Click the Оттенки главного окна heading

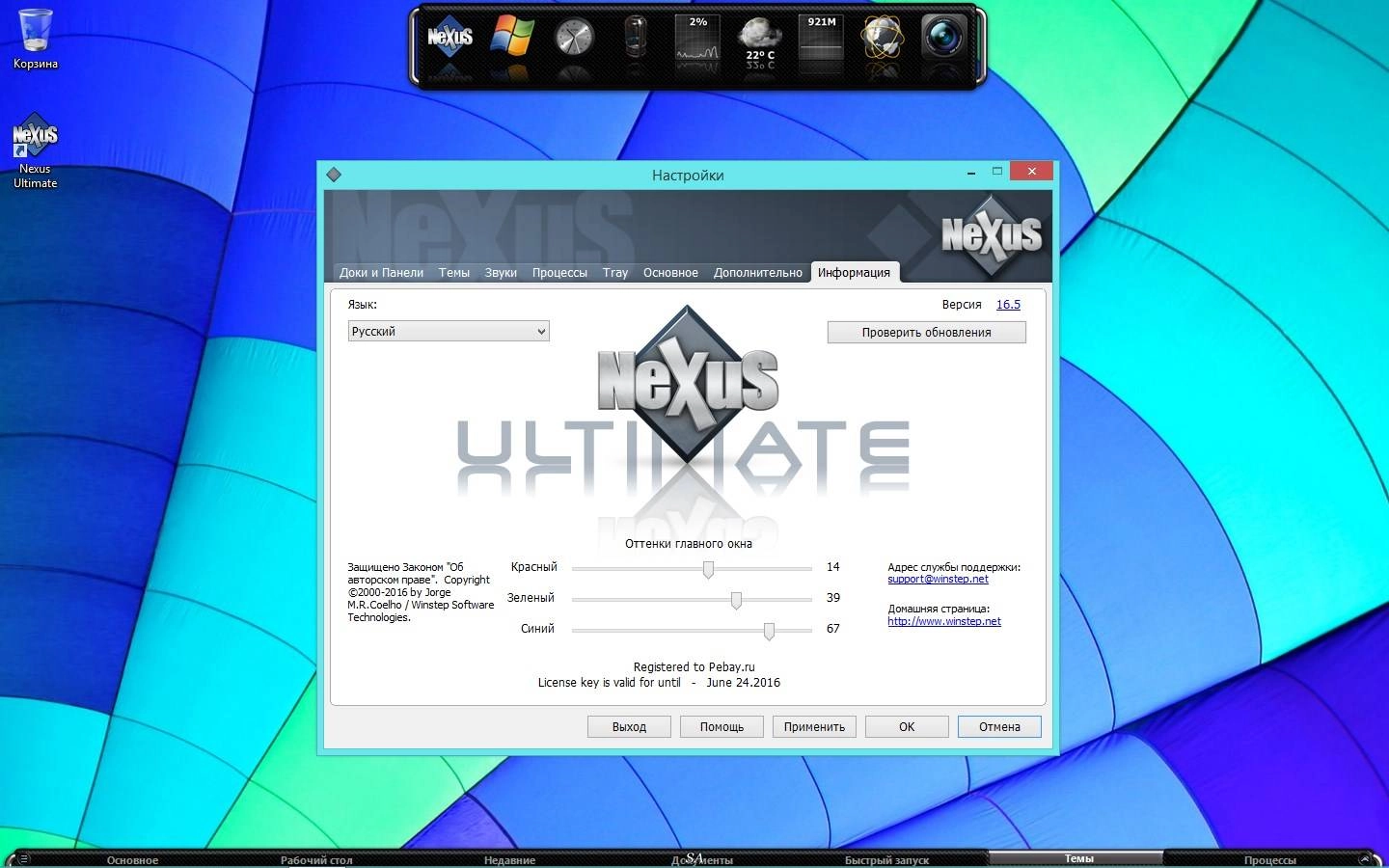click(x=688, y=544)
